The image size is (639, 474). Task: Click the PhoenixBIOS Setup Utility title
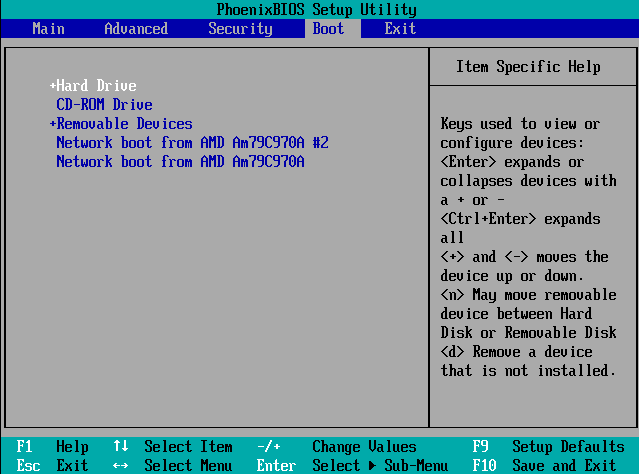[317, 9]
